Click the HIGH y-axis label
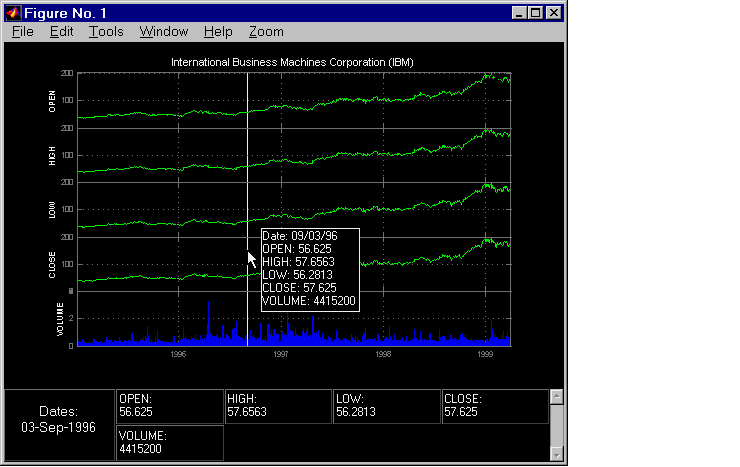Image resolution: width=740 pixels, height=467 pixels. [52, 156]
